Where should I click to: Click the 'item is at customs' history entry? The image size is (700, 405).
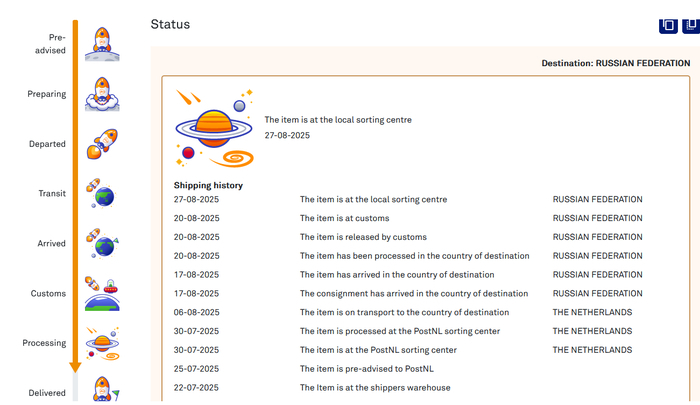345,218
